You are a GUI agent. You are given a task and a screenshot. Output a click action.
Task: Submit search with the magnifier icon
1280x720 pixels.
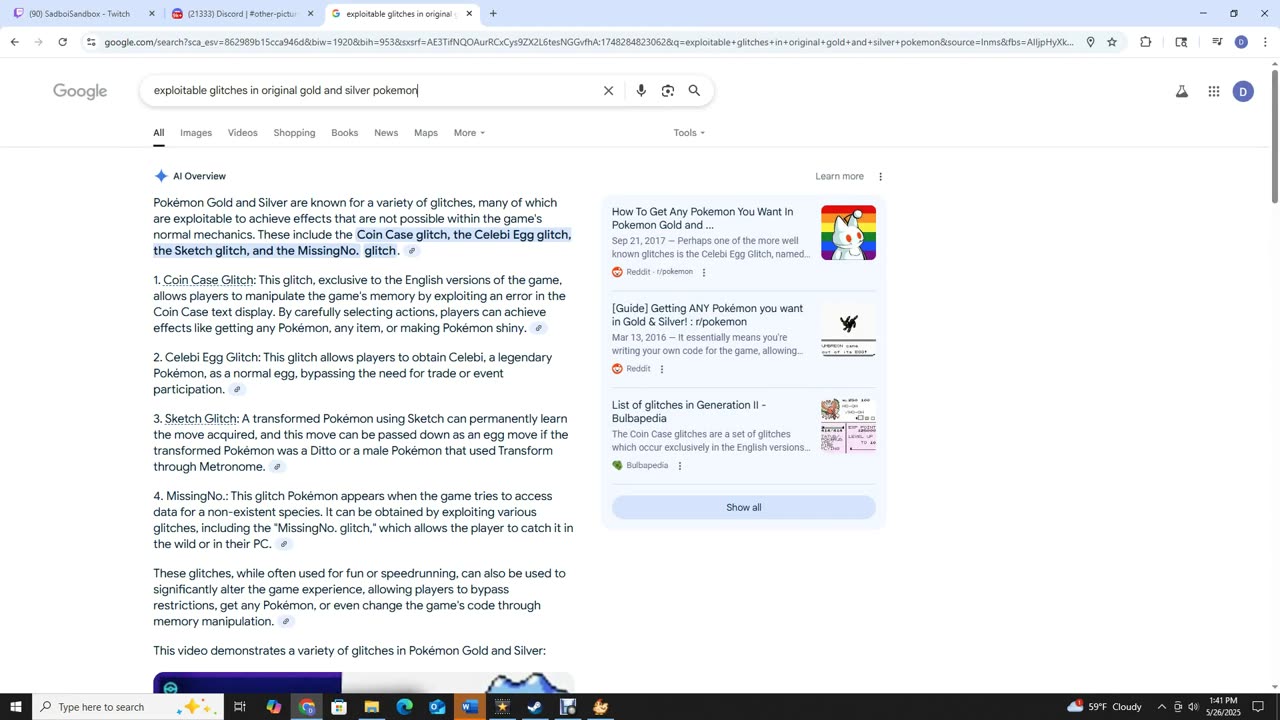point(694,91)
